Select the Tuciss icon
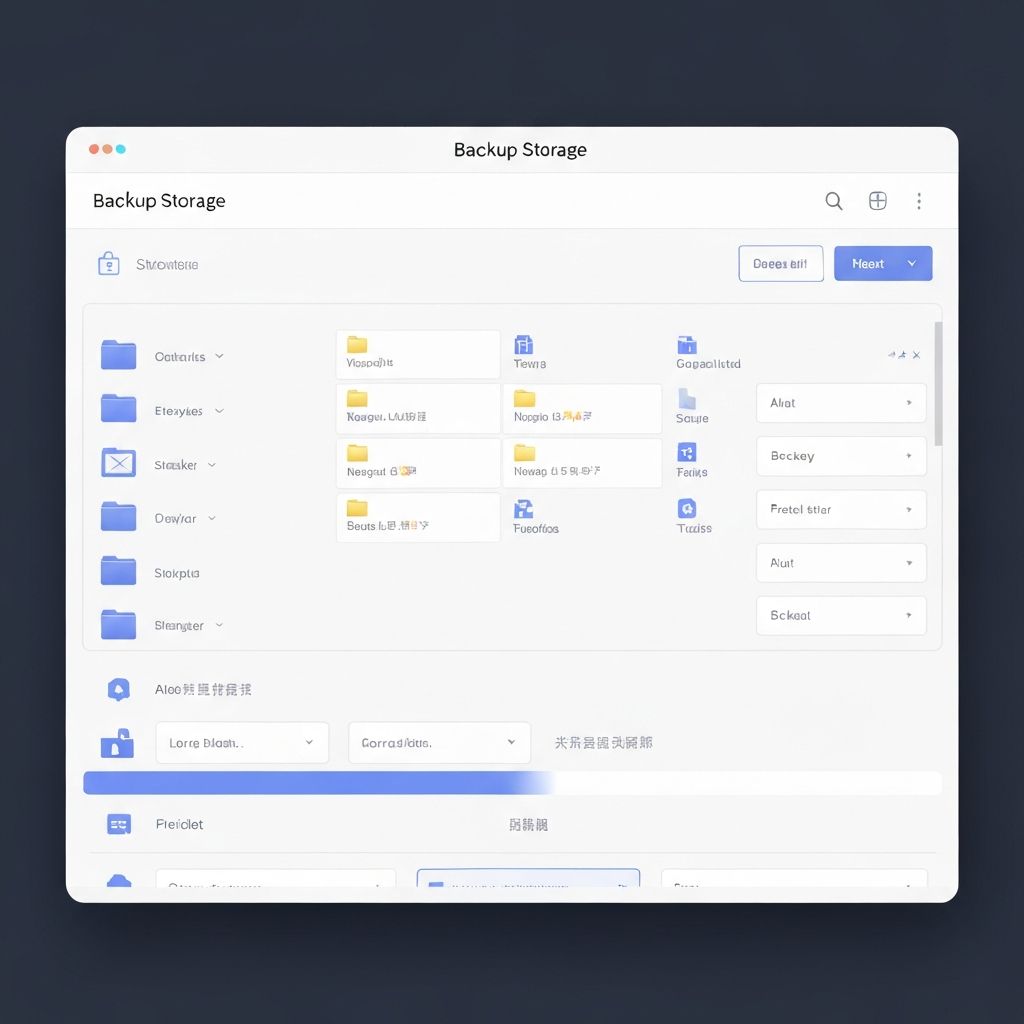The image size is (1024, 1024). (x=687, y=507)
